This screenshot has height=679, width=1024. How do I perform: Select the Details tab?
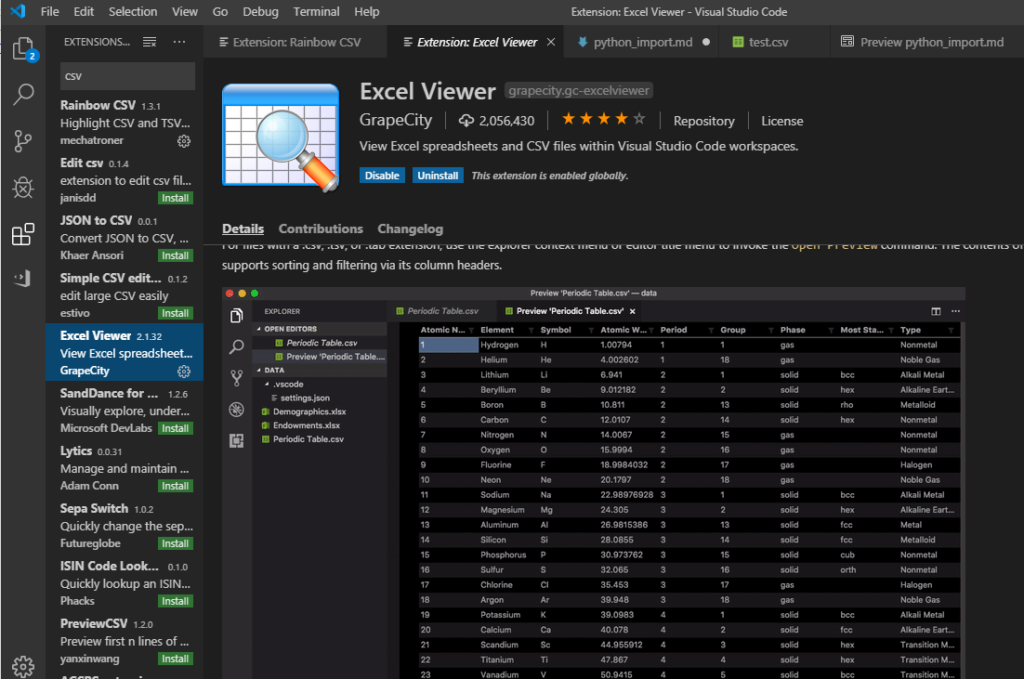coord(243,229)
